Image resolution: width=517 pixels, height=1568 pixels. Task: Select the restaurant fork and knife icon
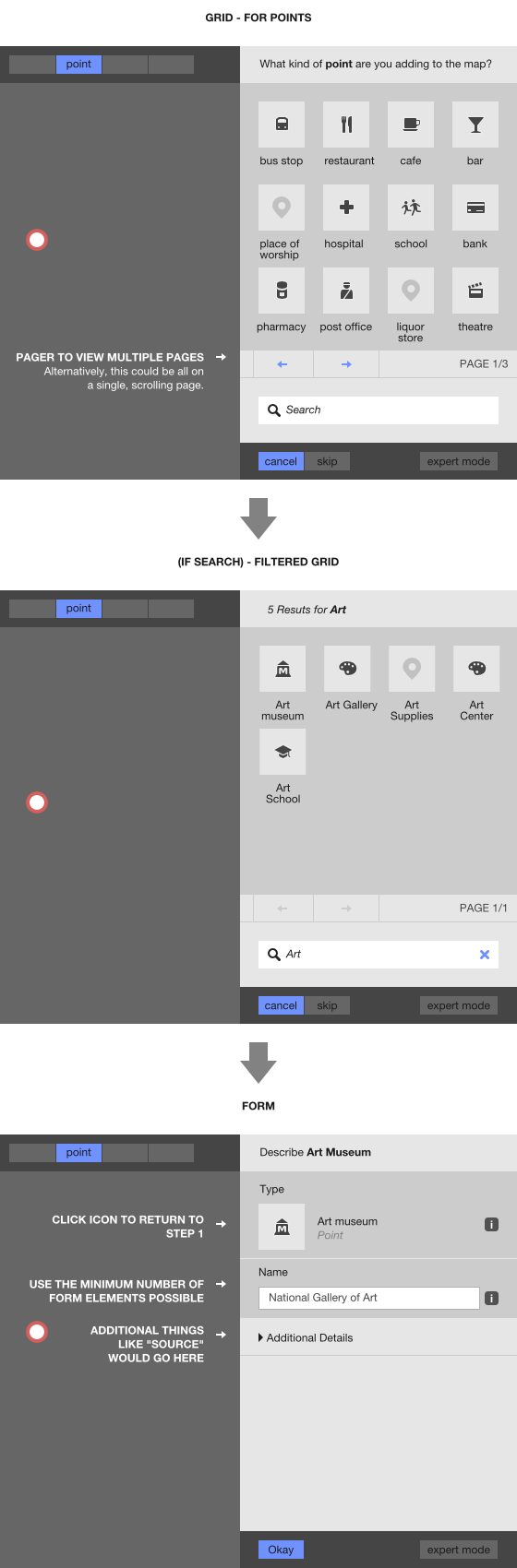pyautogui.click(x=346, y=125)
